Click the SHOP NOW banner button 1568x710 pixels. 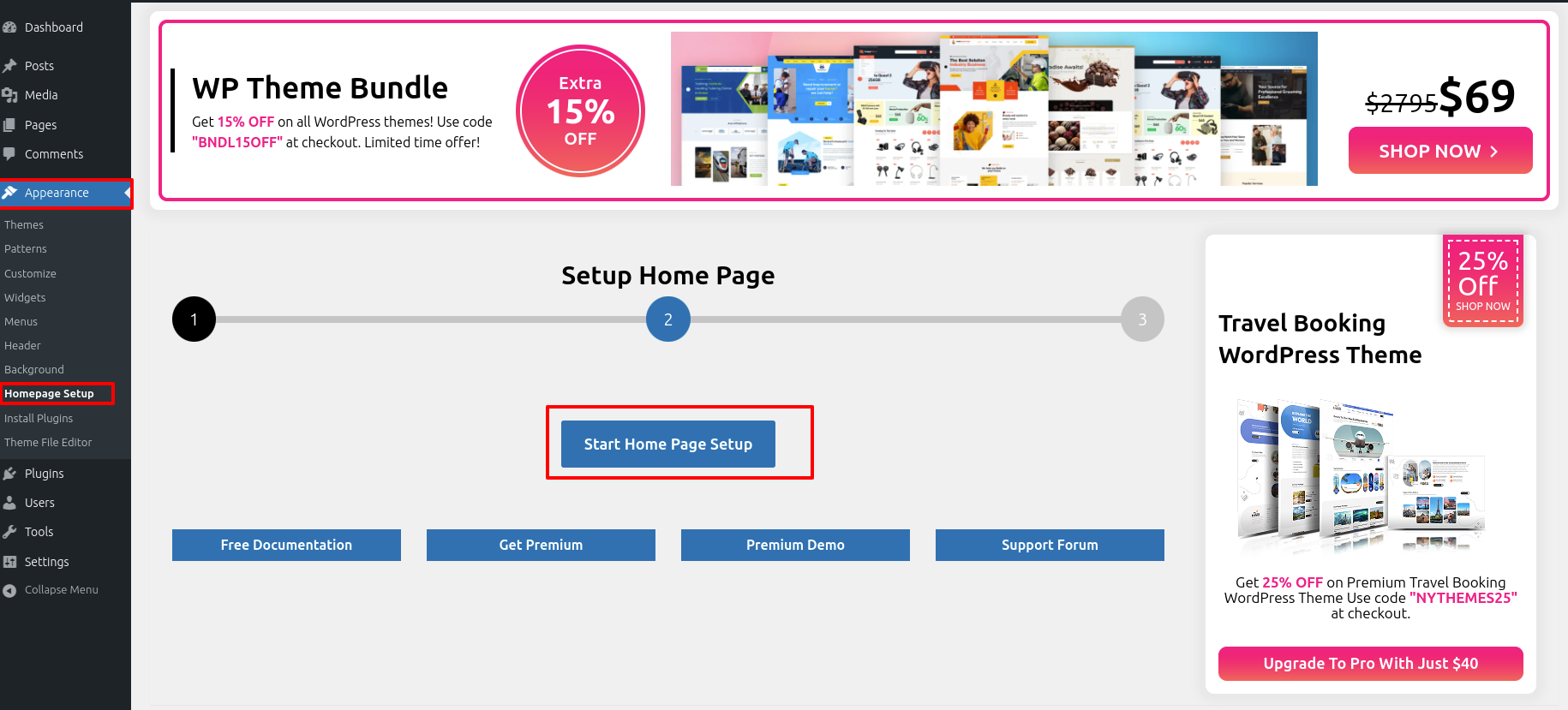pos(1439,151)
